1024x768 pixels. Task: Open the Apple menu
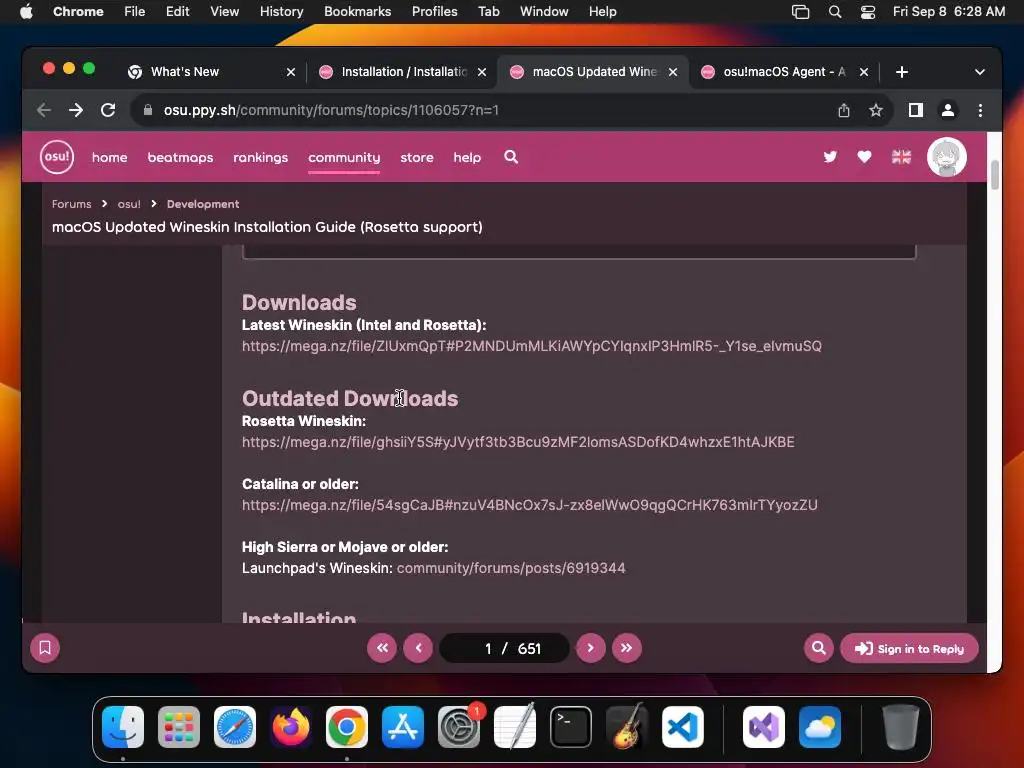(x=26, y=12)
